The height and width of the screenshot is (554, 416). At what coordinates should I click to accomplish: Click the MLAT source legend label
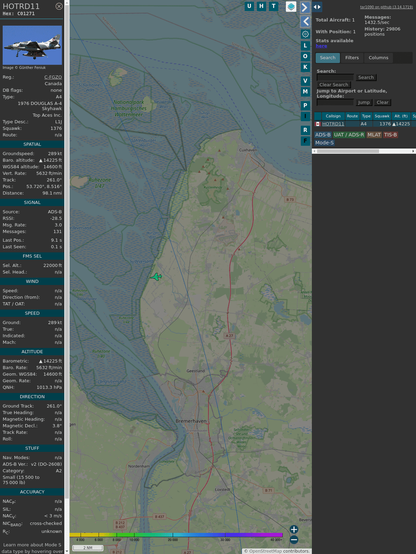(374, 135)
